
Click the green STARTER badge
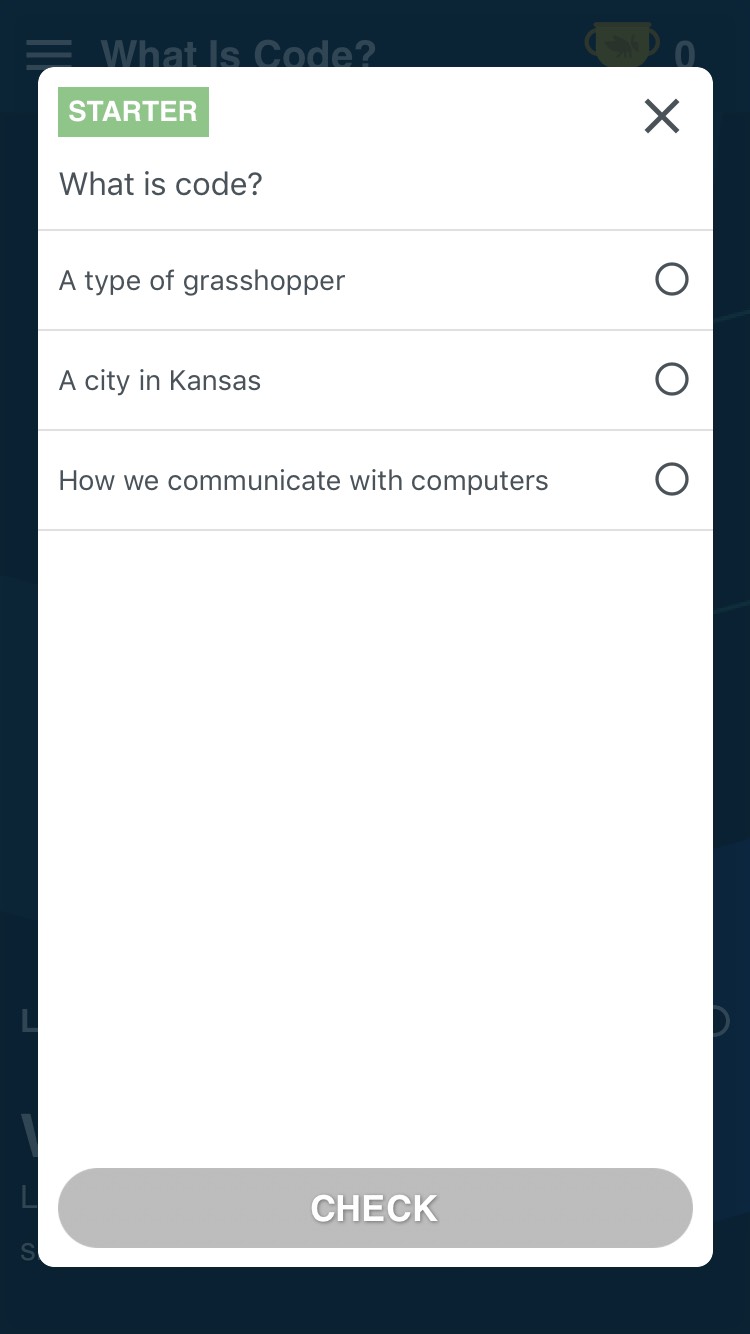(133, 111)
